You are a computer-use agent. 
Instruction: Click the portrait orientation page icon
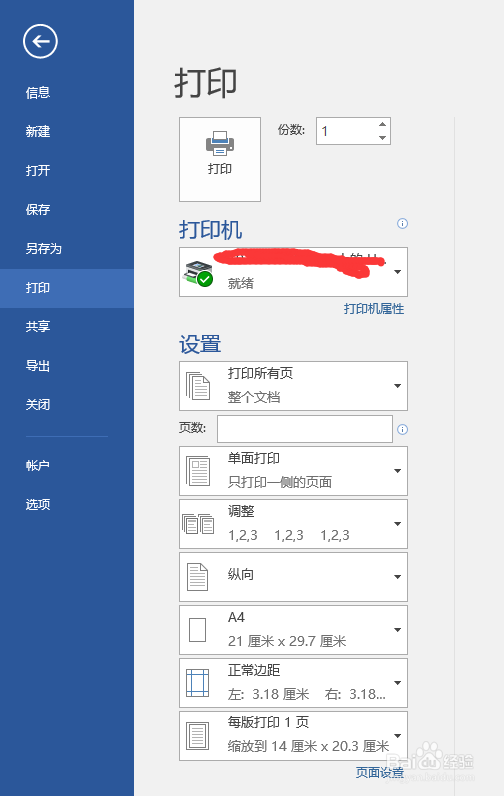point(197,577)
